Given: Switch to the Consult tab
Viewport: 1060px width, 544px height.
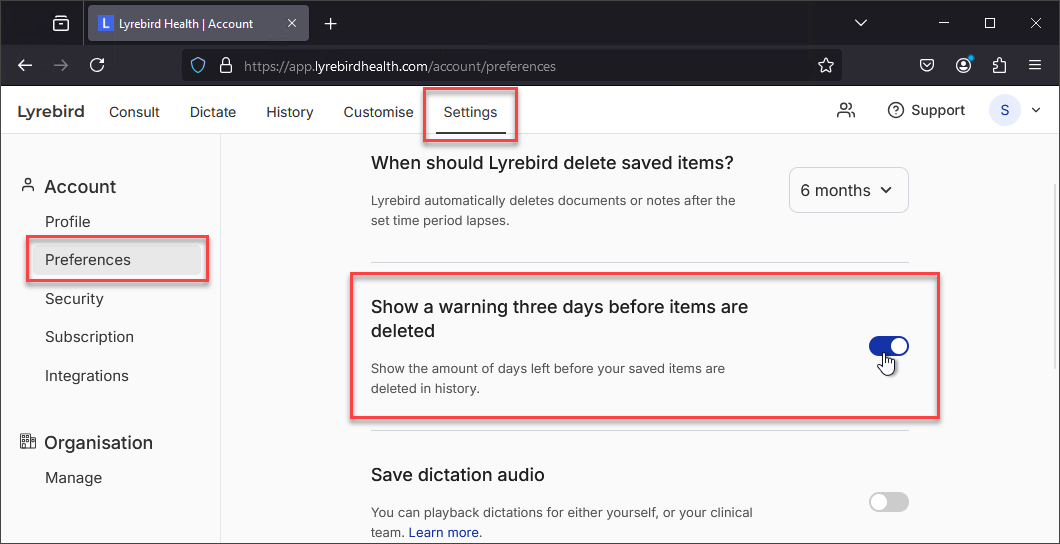Looking at the screenshot, I should (x=135, y=112).
